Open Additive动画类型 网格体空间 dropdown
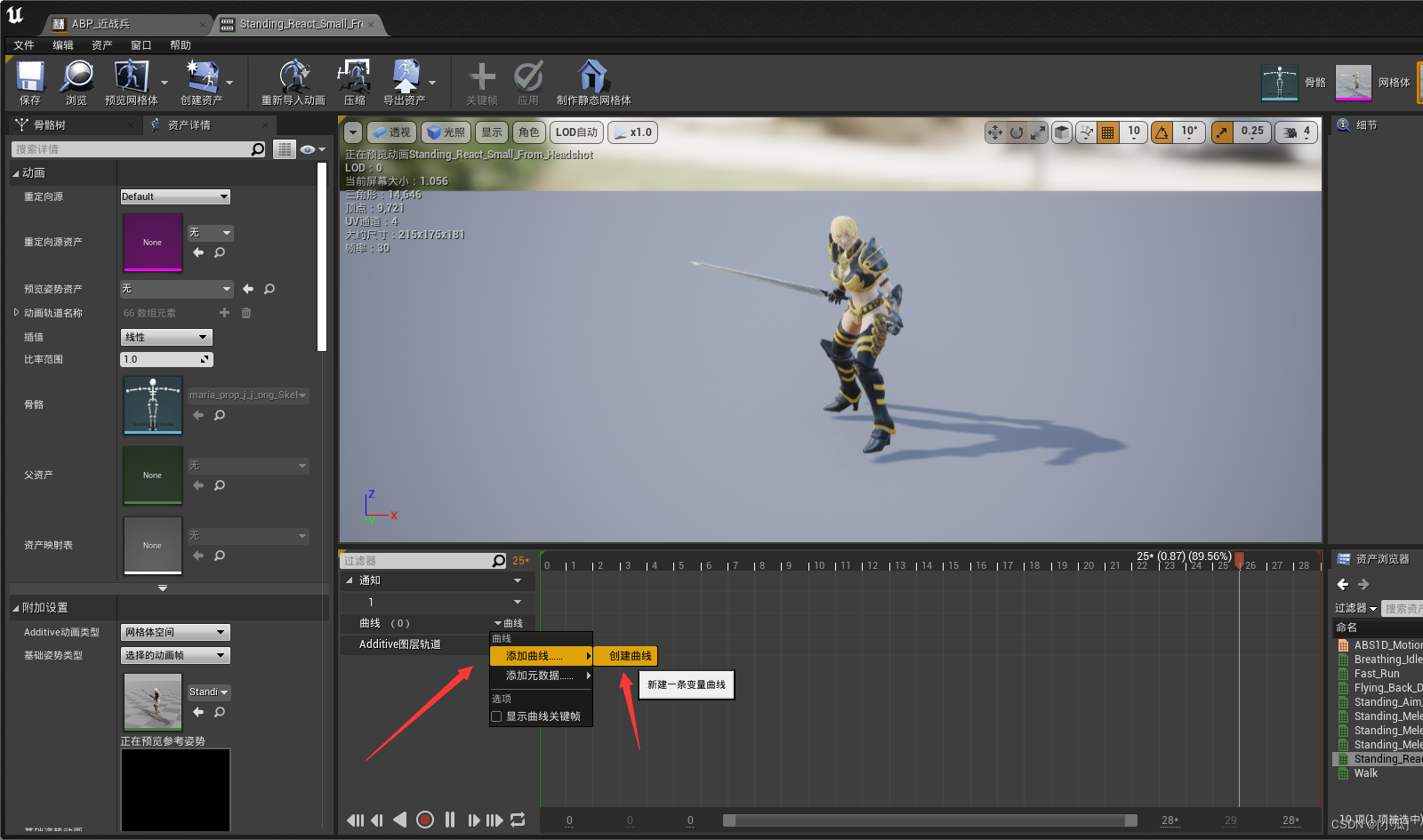The height and width of the screenshot is (840, 1423). point(175,632)
